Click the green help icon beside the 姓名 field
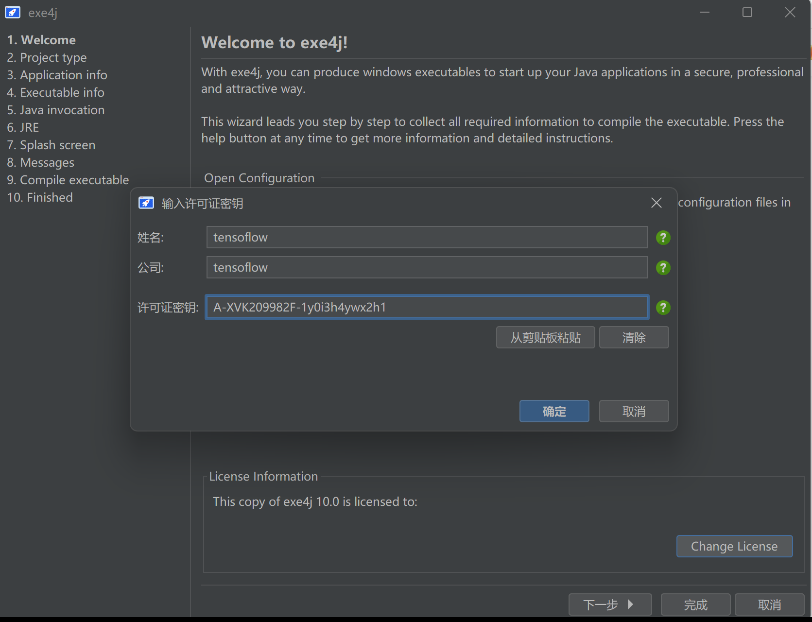Image resolution: width=812 pixels, height=622 pixels. point(663,238)
